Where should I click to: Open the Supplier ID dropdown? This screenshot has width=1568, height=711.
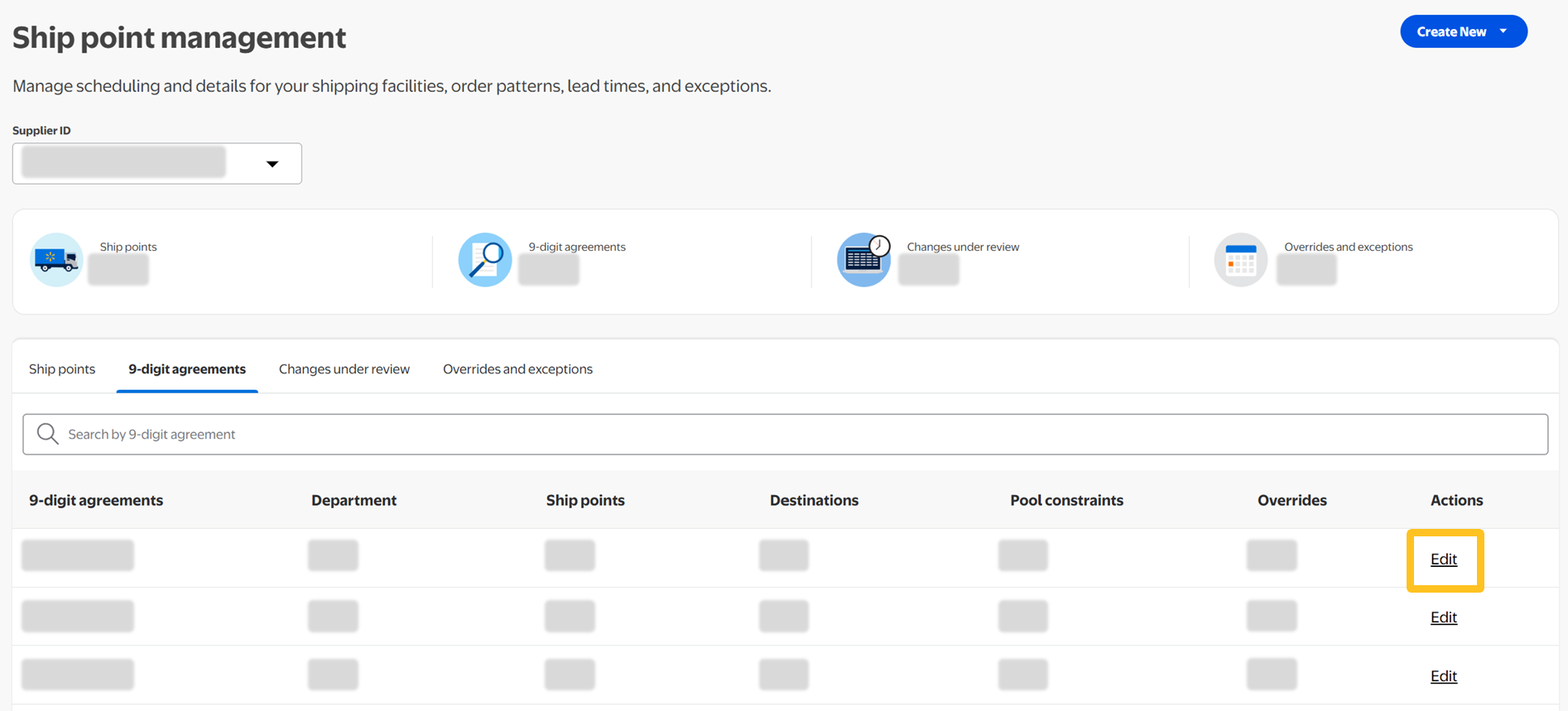(272, 164)
